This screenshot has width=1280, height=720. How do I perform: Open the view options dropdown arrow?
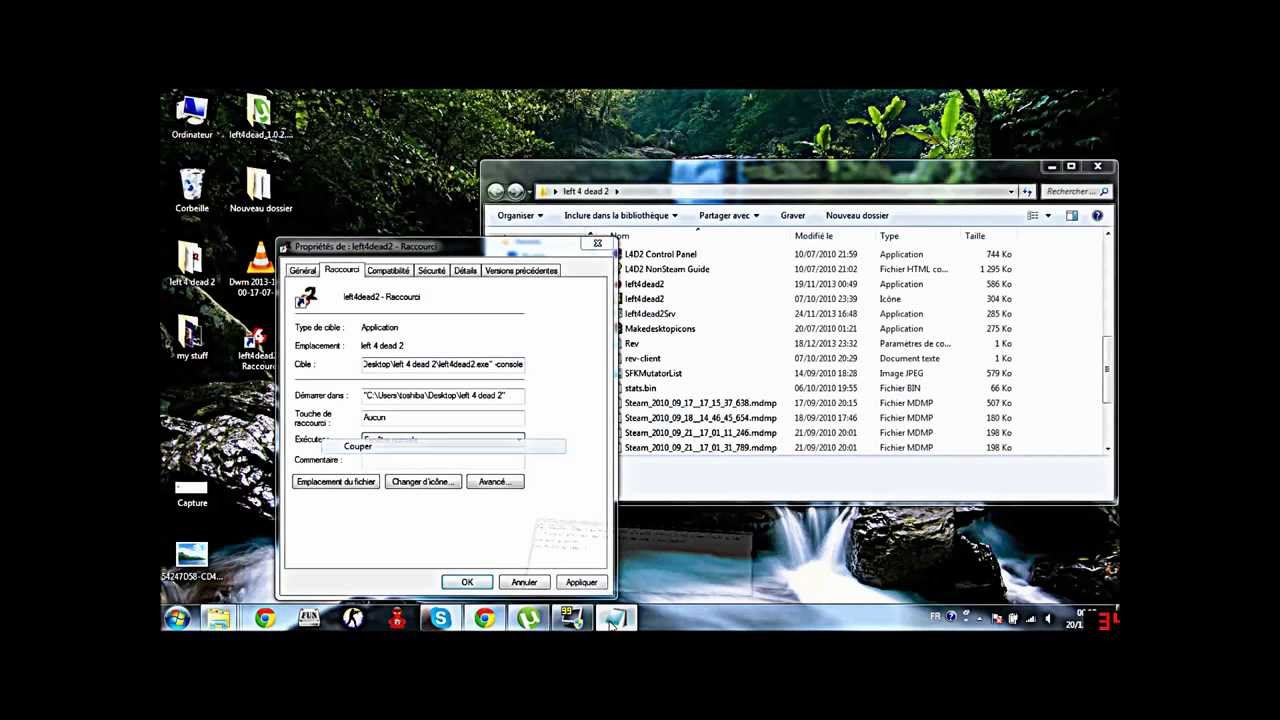click(1047, 215)
